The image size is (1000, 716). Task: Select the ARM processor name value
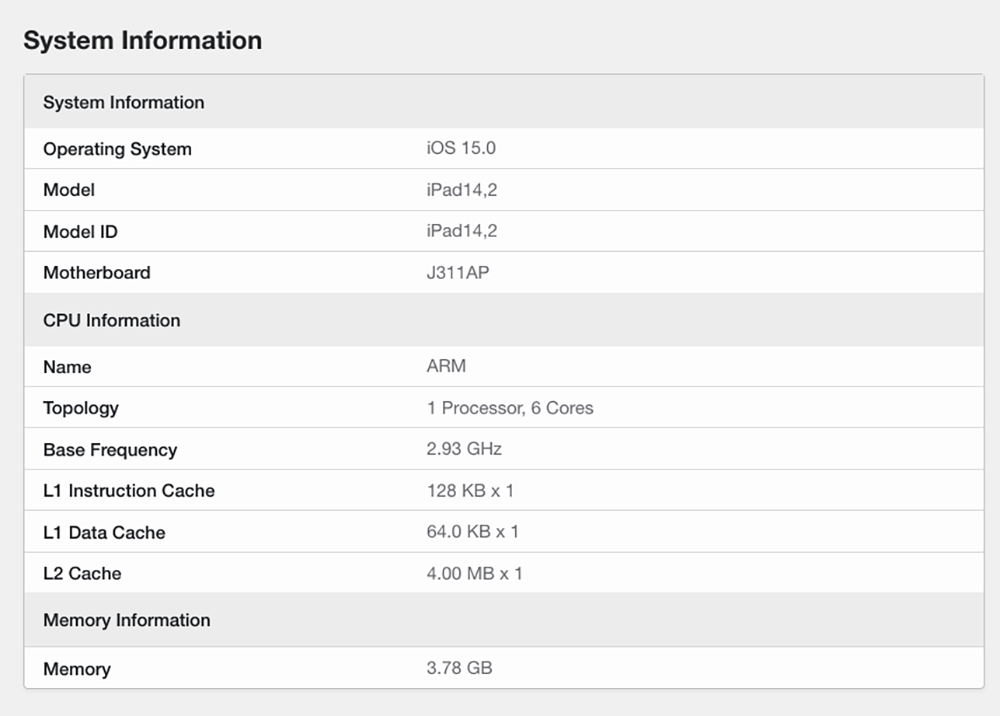[x=446, y=366]
